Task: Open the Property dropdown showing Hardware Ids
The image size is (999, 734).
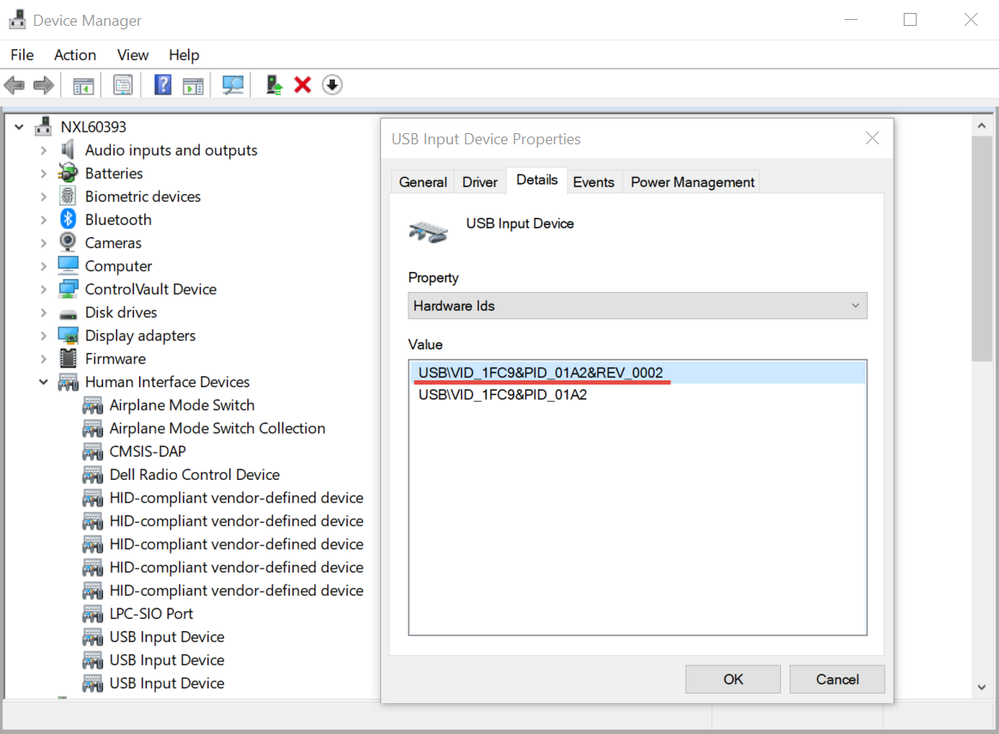Action: [637, 306]
